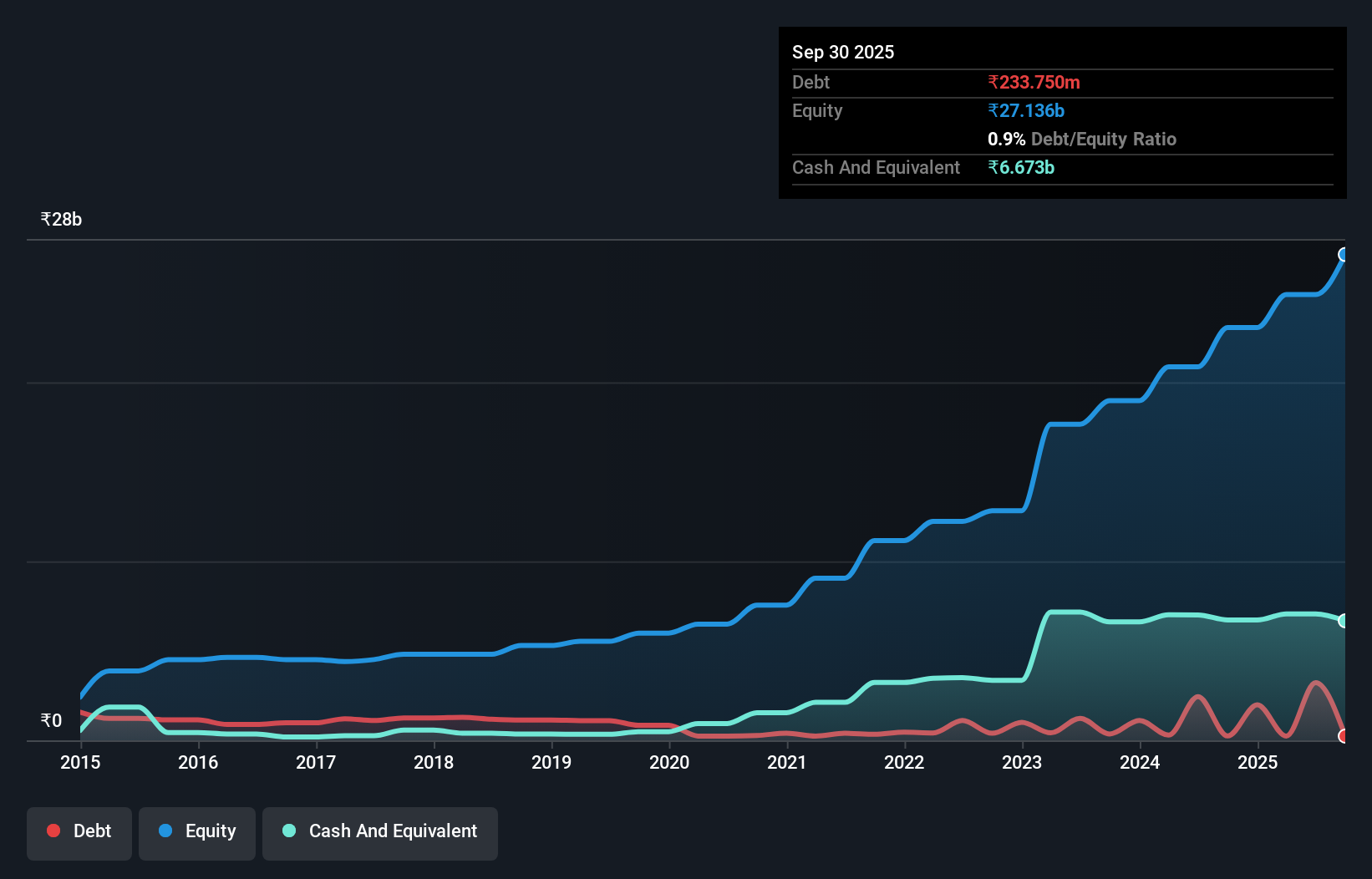
Task: Select the red Debt endpoint marker on chart
Action: [1344, 737]
